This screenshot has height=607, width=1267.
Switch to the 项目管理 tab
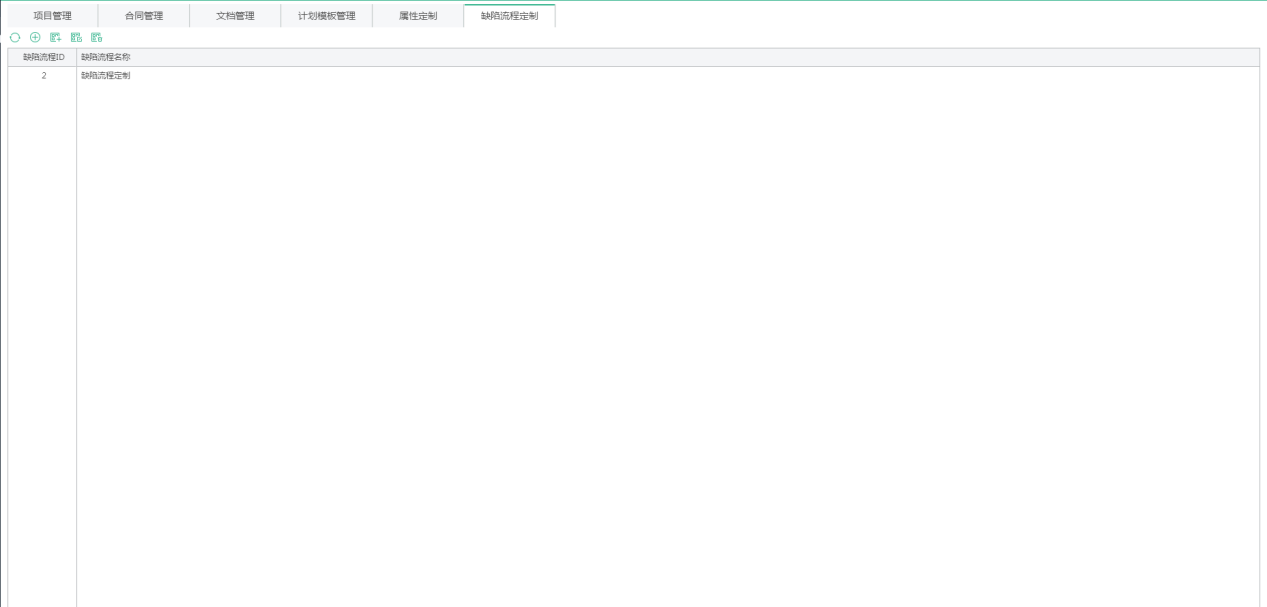(x=53, y=16)
